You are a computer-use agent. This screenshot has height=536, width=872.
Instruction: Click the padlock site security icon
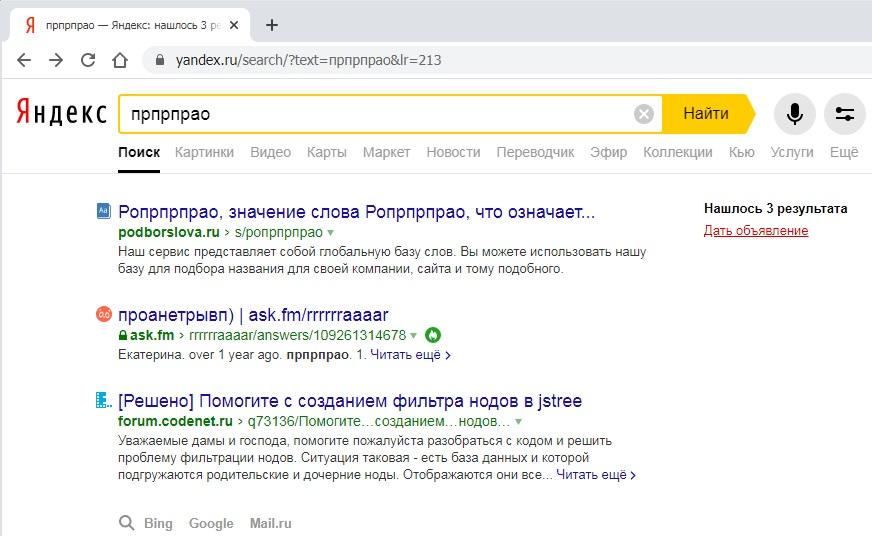pos(160,59)
